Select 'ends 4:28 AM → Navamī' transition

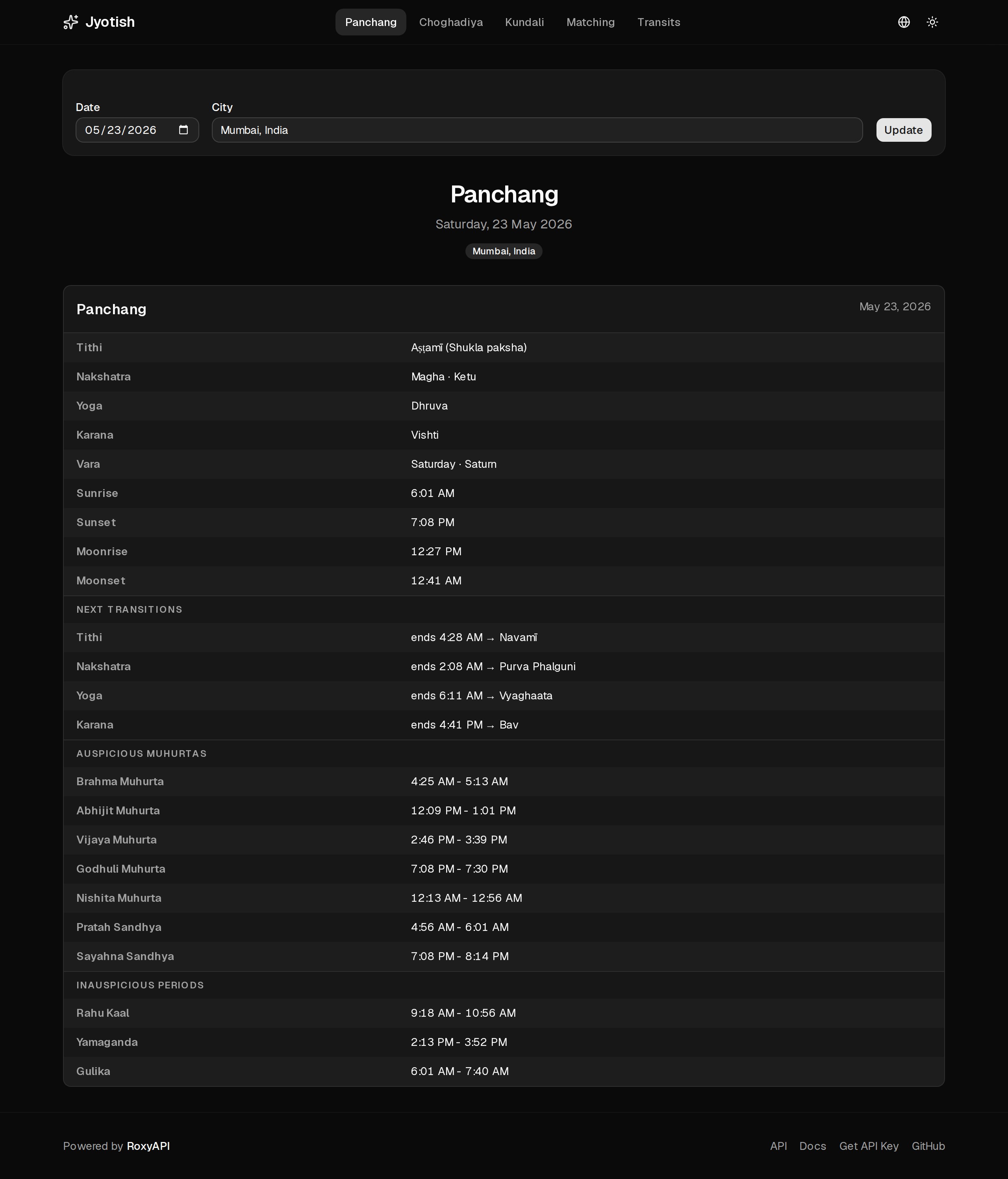[474, 637]
